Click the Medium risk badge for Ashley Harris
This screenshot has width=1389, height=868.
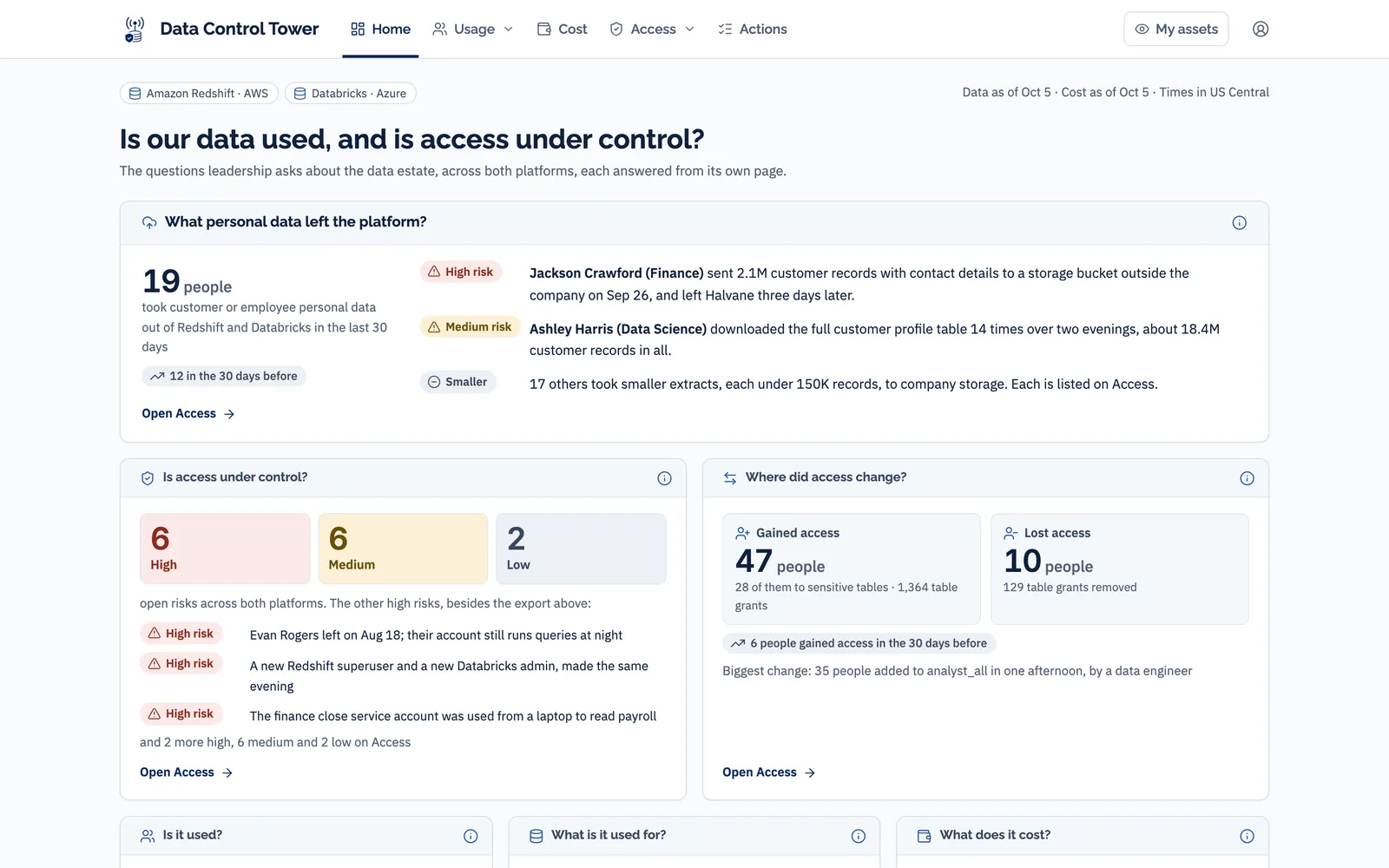click(470, 327)
